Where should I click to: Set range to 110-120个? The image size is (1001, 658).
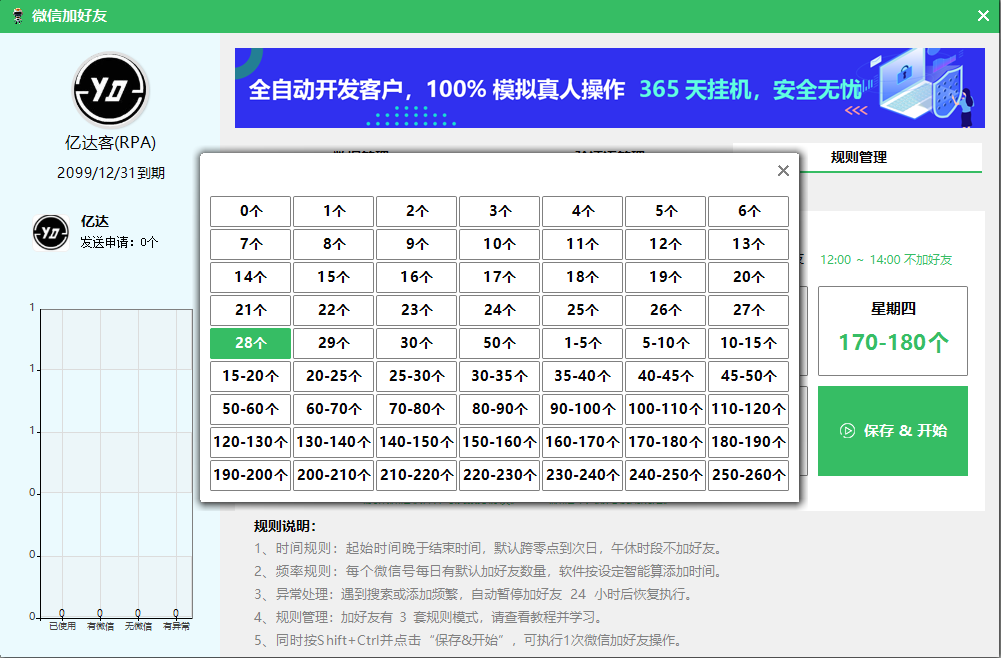tap(748, 409)
